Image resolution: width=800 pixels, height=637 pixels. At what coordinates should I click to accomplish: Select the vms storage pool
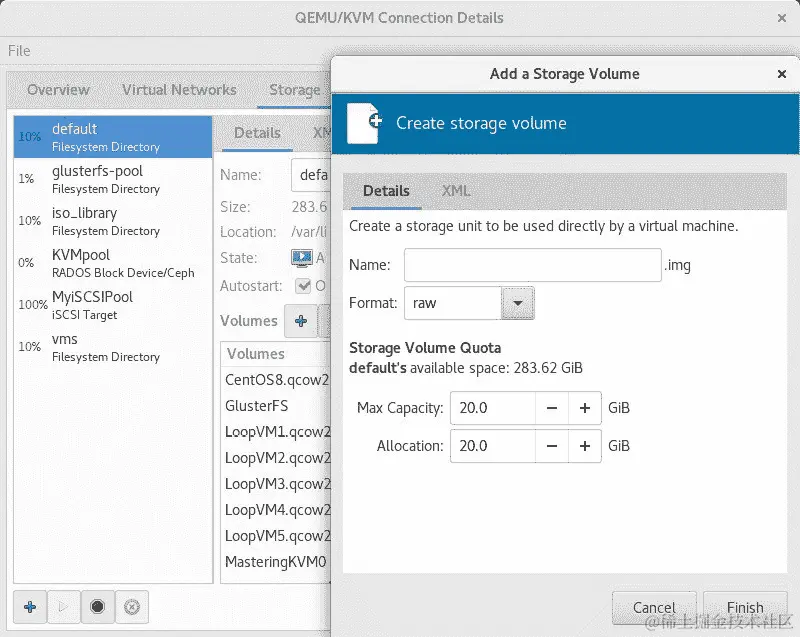[113, 347]
